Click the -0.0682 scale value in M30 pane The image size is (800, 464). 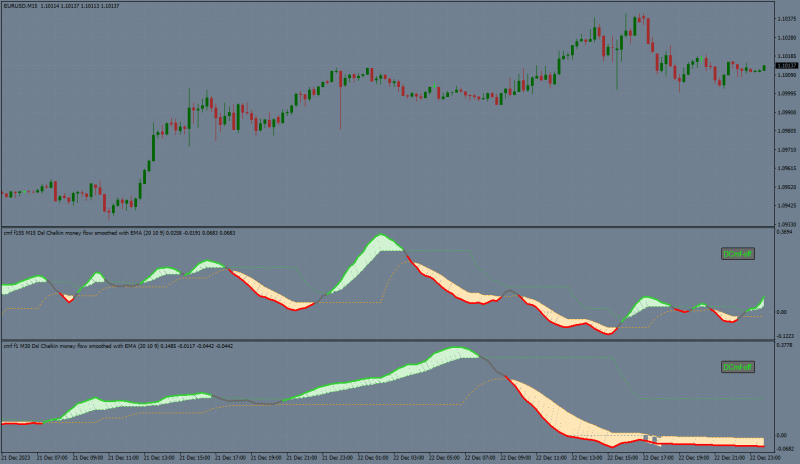pos(785,449)
